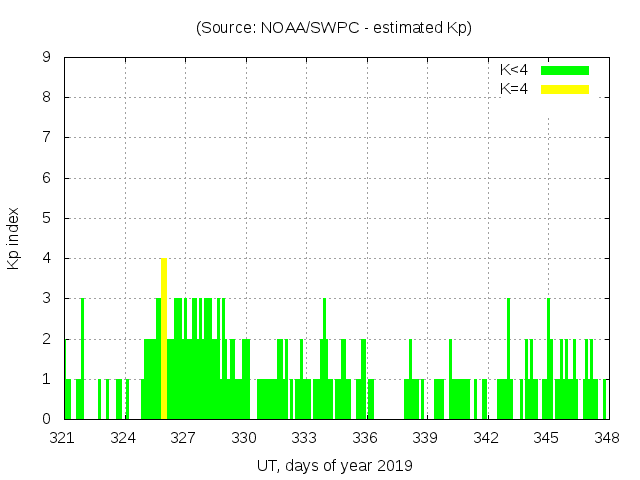Click the 348 x-axis tick label

pos(606,438)
